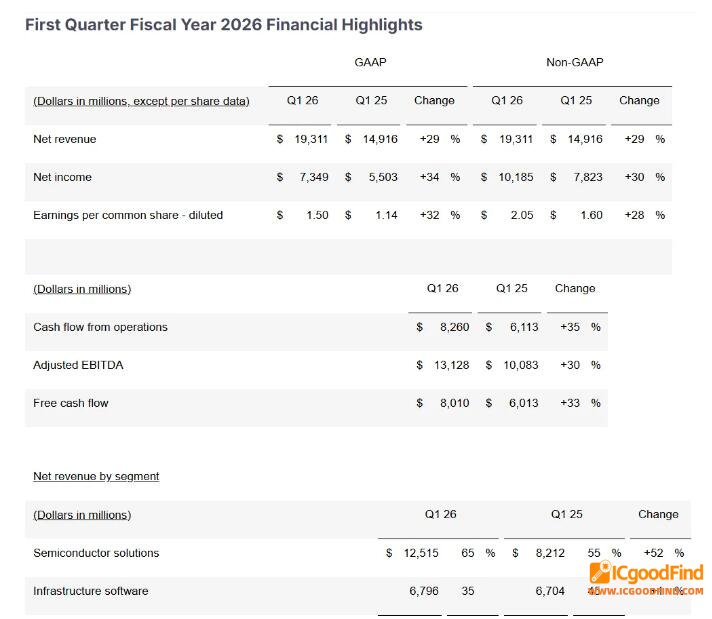712x619 pixels.
Task: Click the Financial Highlights page heading
Action: [224, 24]
